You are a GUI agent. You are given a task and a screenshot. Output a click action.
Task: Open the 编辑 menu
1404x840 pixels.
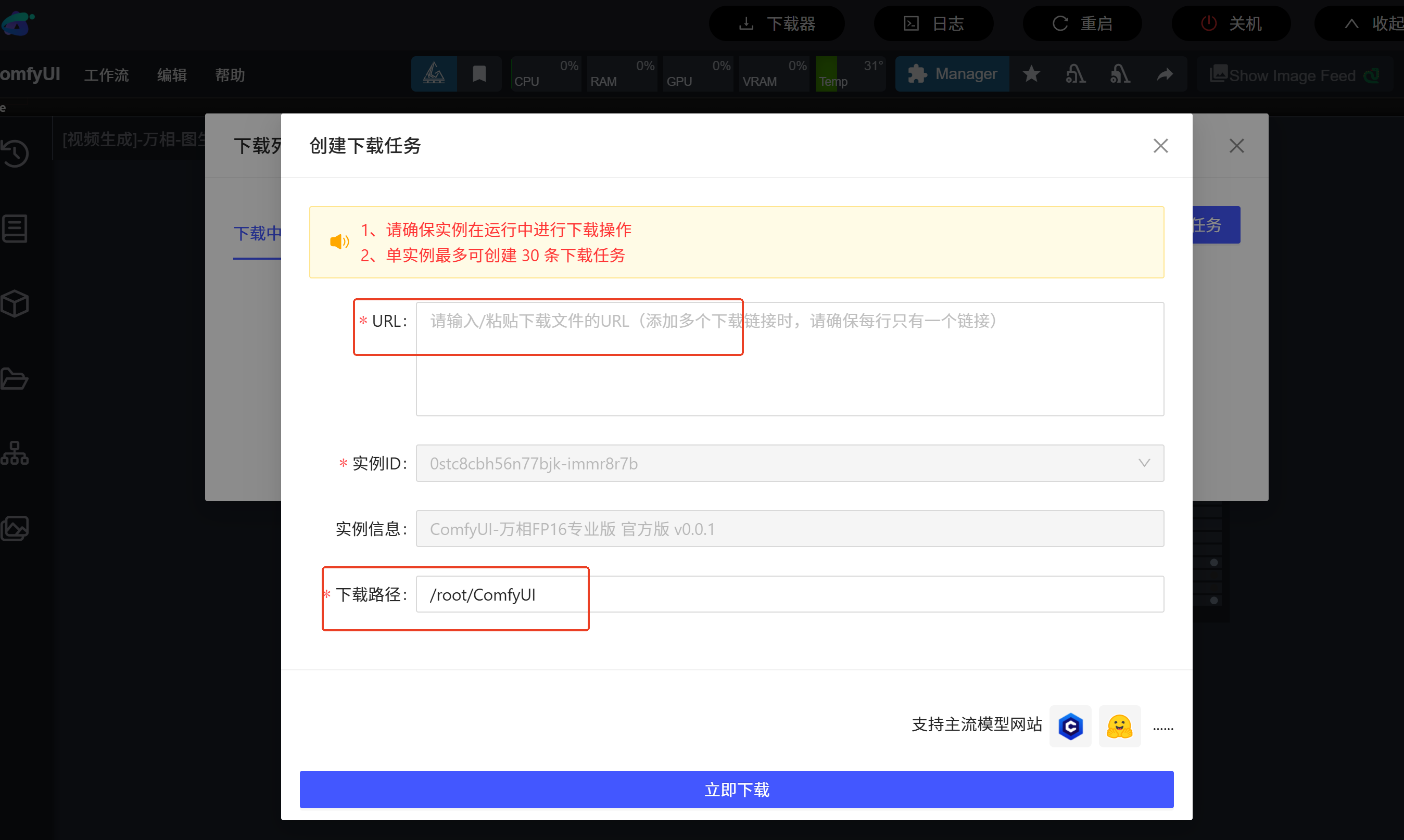coord(172,75)
